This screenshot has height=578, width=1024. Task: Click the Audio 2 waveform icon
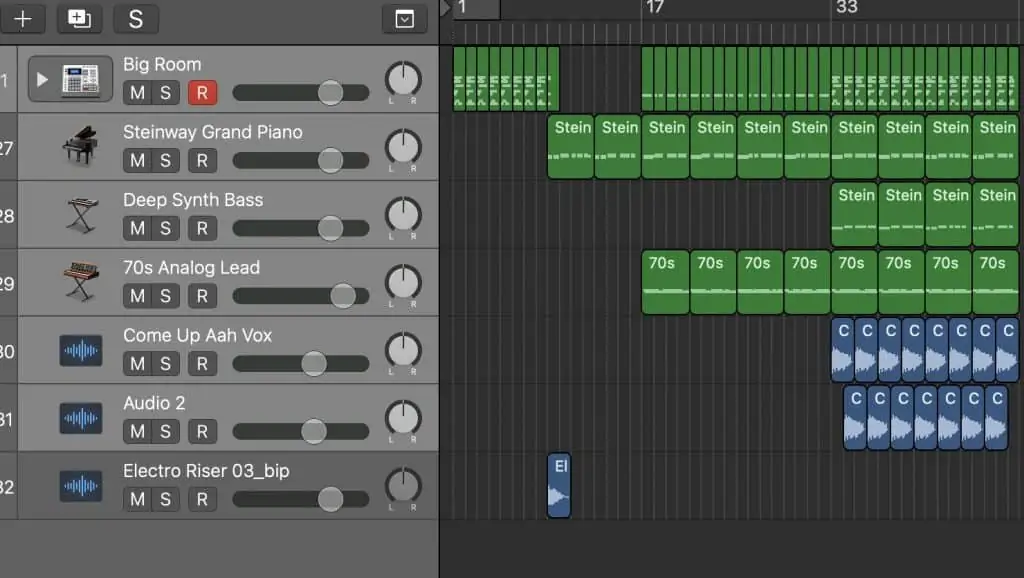point(81,419)
